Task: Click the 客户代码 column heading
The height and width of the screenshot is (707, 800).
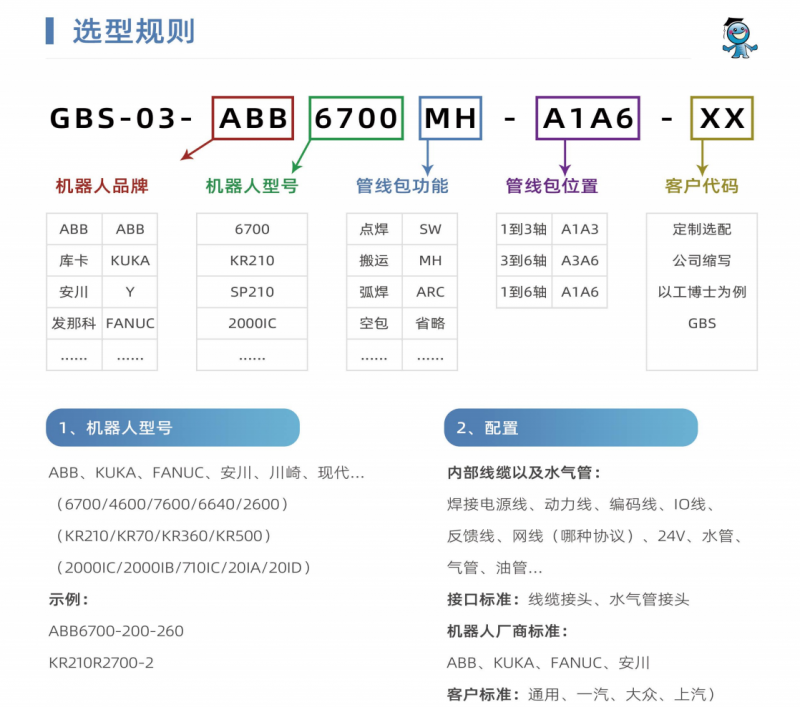Action: pyautogui.click(x=702, y=186)
